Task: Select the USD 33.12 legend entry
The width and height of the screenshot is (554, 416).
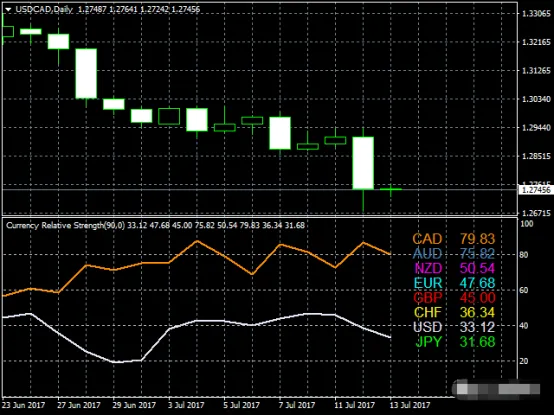Action: [x=454, y=327]
